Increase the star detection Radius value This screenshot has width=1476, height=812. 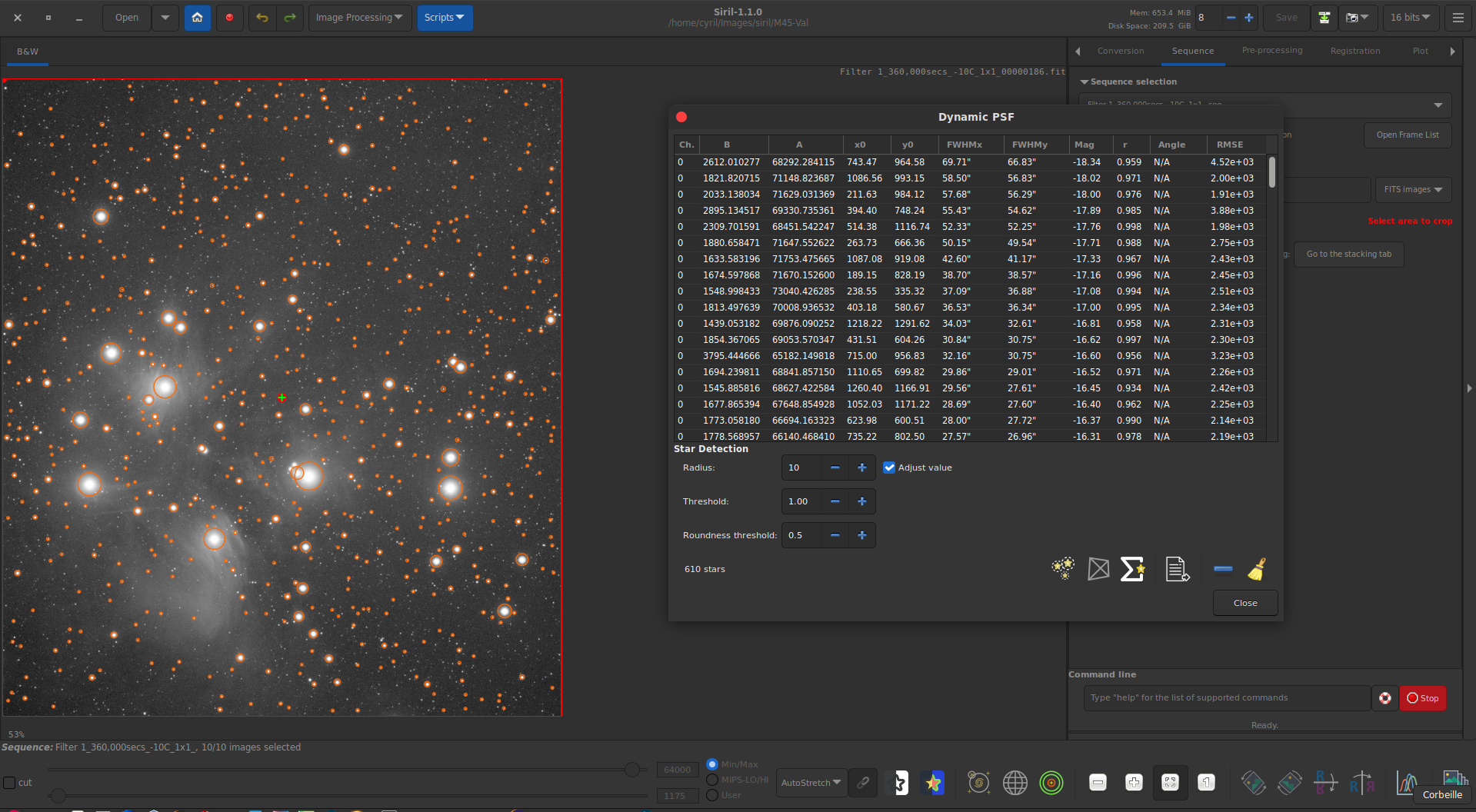click(x=861, y=467)
